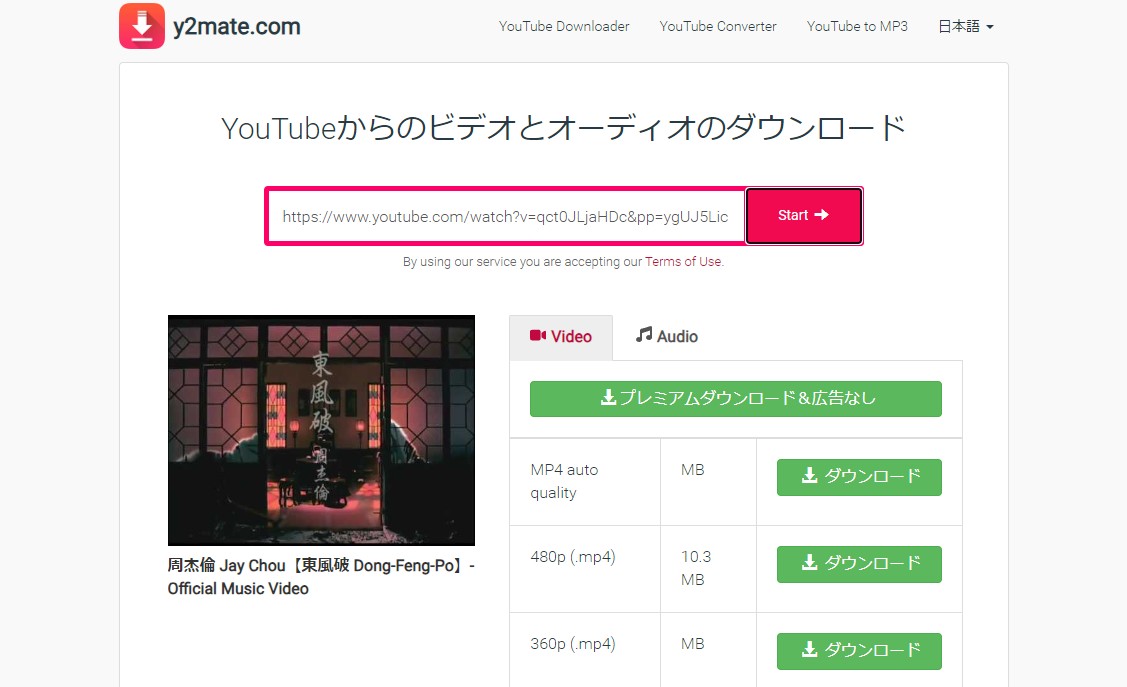Expand the 日本語 language dropdown
Screen dimensions: 1127x687
966,27
